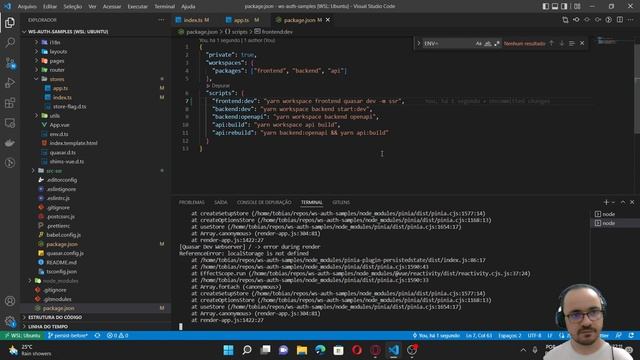
Task: Go to previous match in find widget
Action: click(x=551, y=43)
